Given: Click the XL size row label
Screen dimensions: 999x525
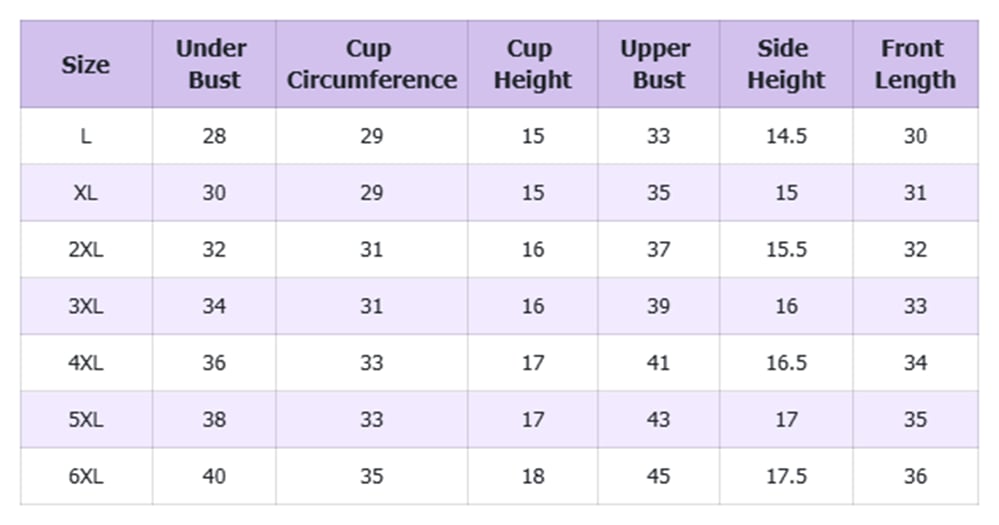Looking at the screenshot, I should [x=86, y=192].
